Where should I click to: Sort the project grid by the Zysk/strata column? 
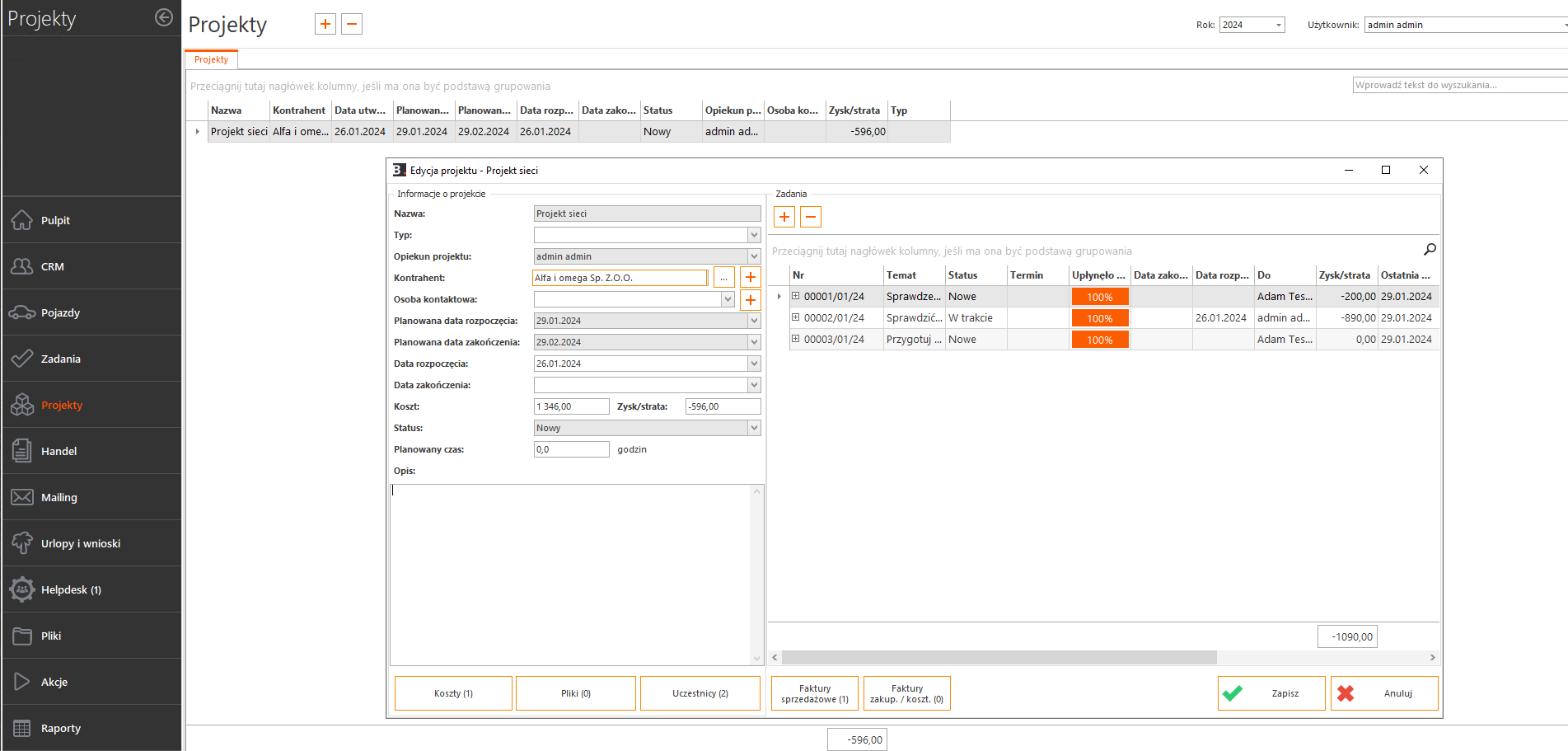pos(857,110)
